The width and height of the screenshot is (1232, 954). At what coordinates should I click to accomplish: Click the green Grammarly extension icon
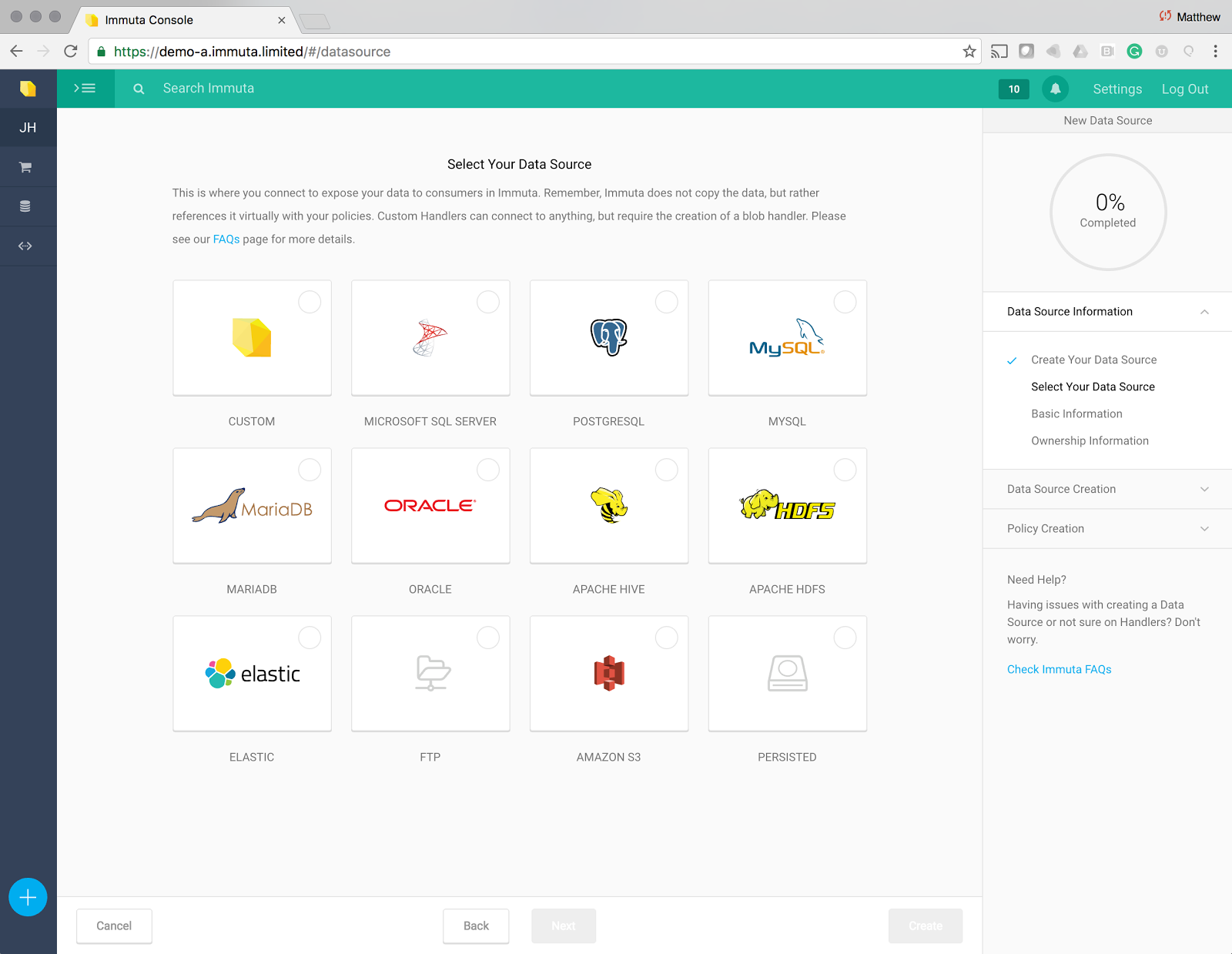click(1134, 52)
